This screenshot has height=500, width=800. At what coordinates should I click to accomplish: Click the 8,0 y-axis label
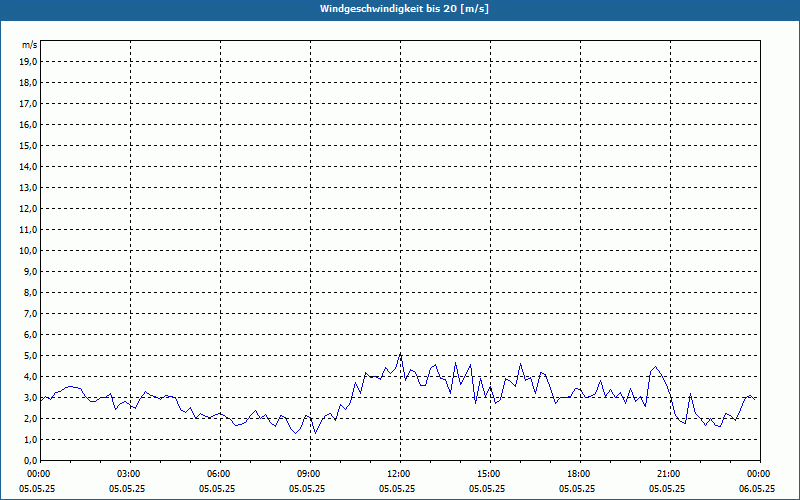pos(30,292)
